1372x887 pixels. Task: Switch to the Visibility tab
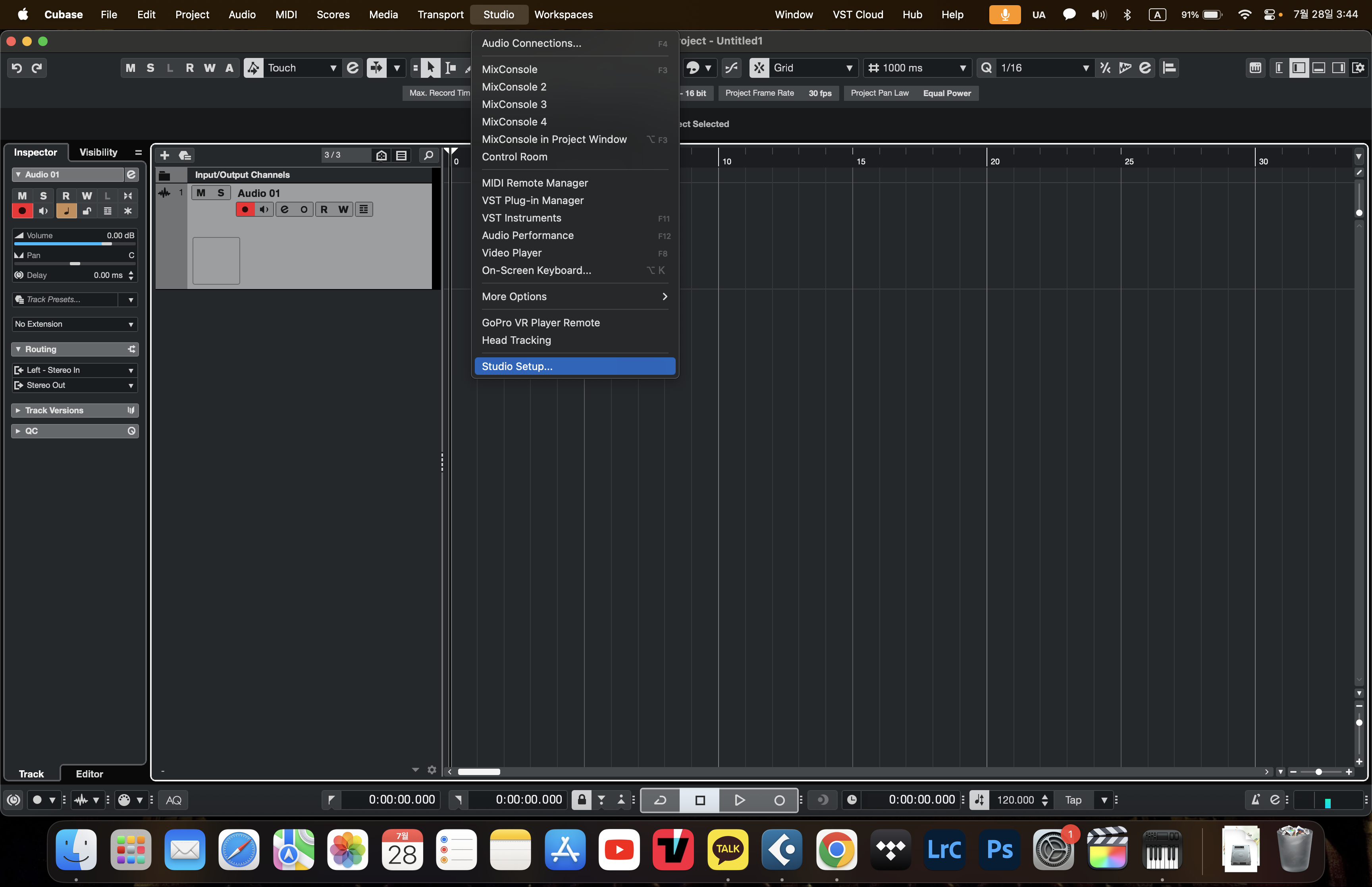coord(98,152)
